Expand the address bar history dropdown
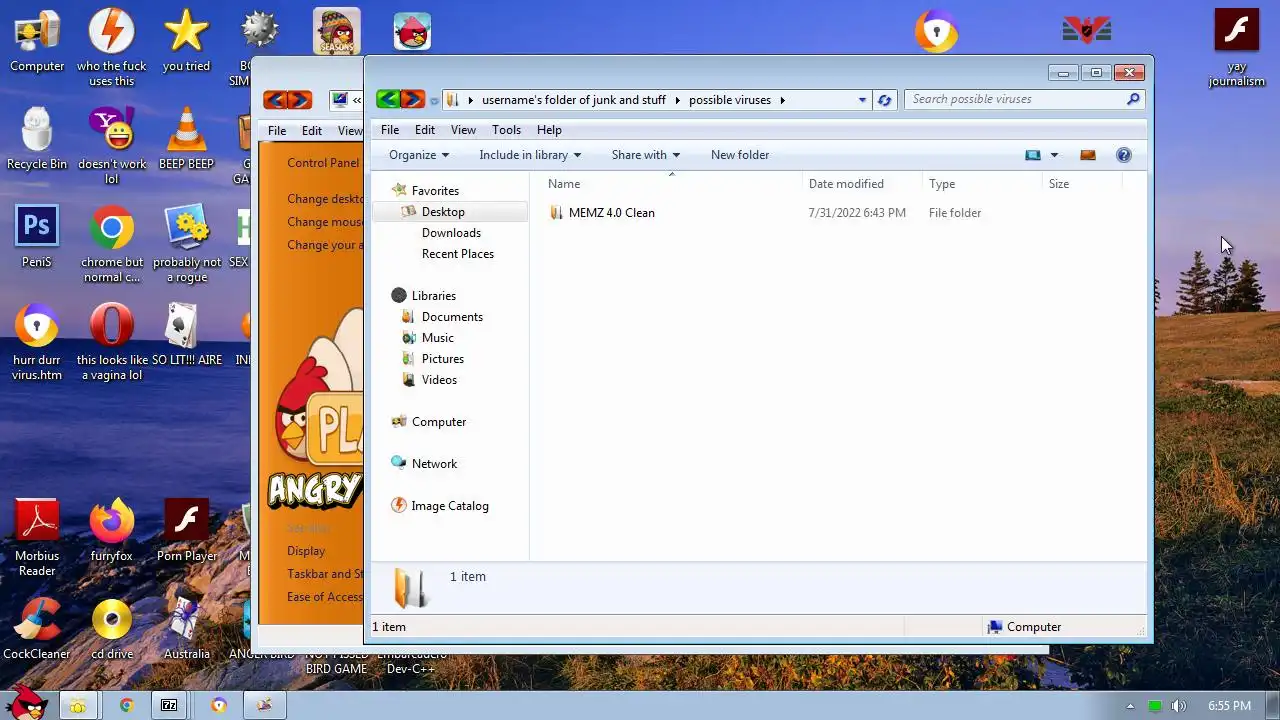The image size is (1280, 720). [x=862, y=100]
